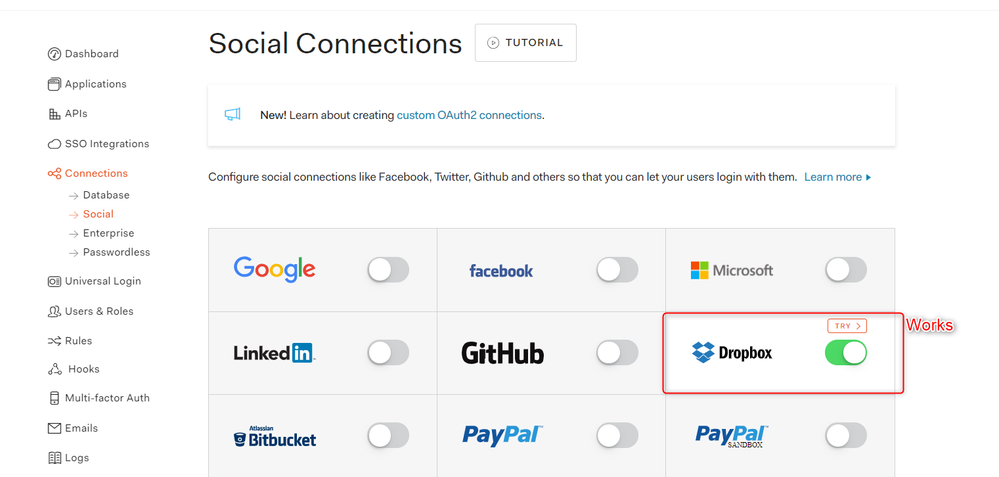Open the Dropbox TRY chevron button
Viewport: 999px width, 477px height.
[x=847, y=326]
